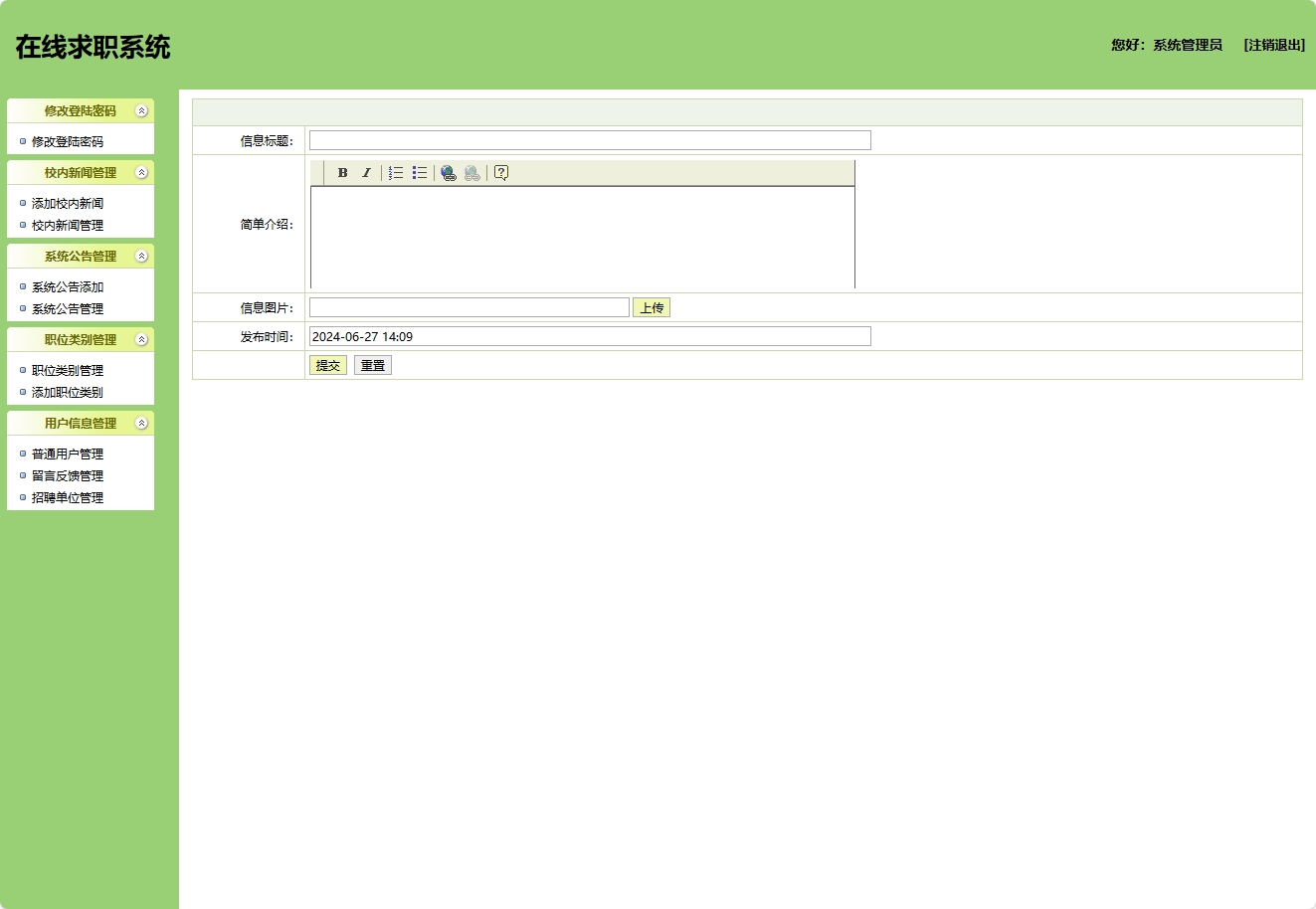Click the 在线求职系统 site title
The width and height of the screenshot is (1316, 909).
[93, 47]
